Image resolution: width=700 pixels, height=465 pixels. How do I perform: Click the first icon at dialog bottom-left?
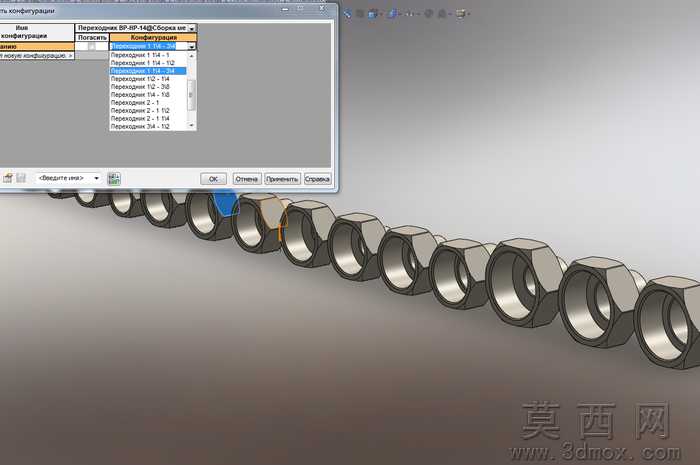tap(8, 178)
